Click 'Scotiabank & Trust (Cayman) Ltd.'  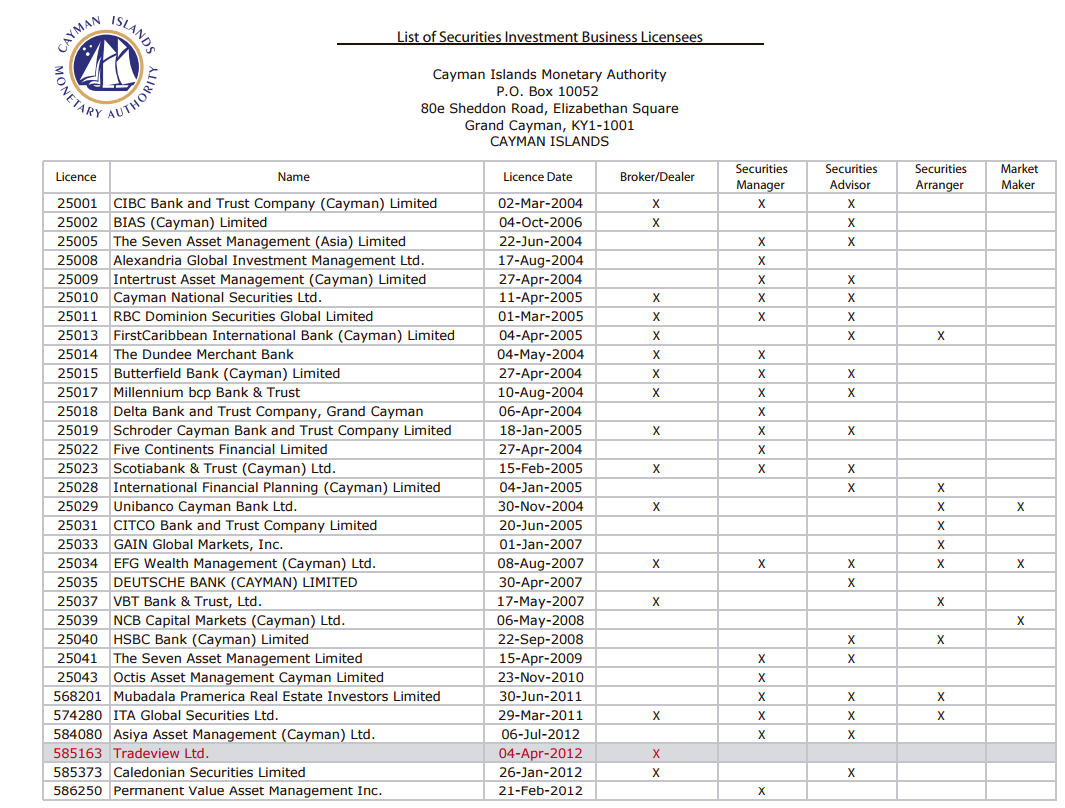pos(225,469)
